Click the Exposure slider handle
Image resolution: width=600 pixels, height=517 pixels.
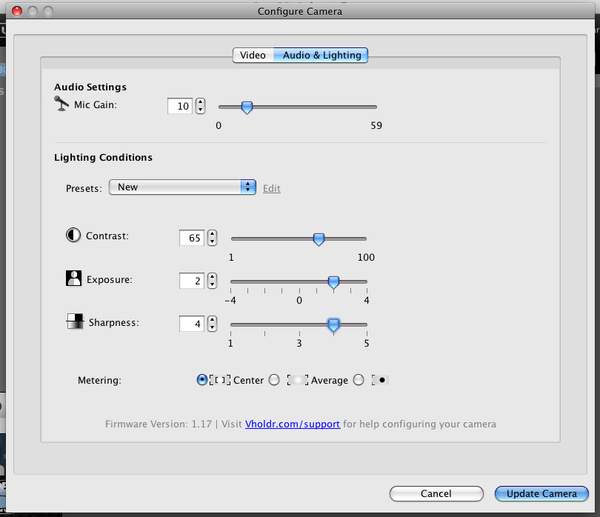pos(334,282)
